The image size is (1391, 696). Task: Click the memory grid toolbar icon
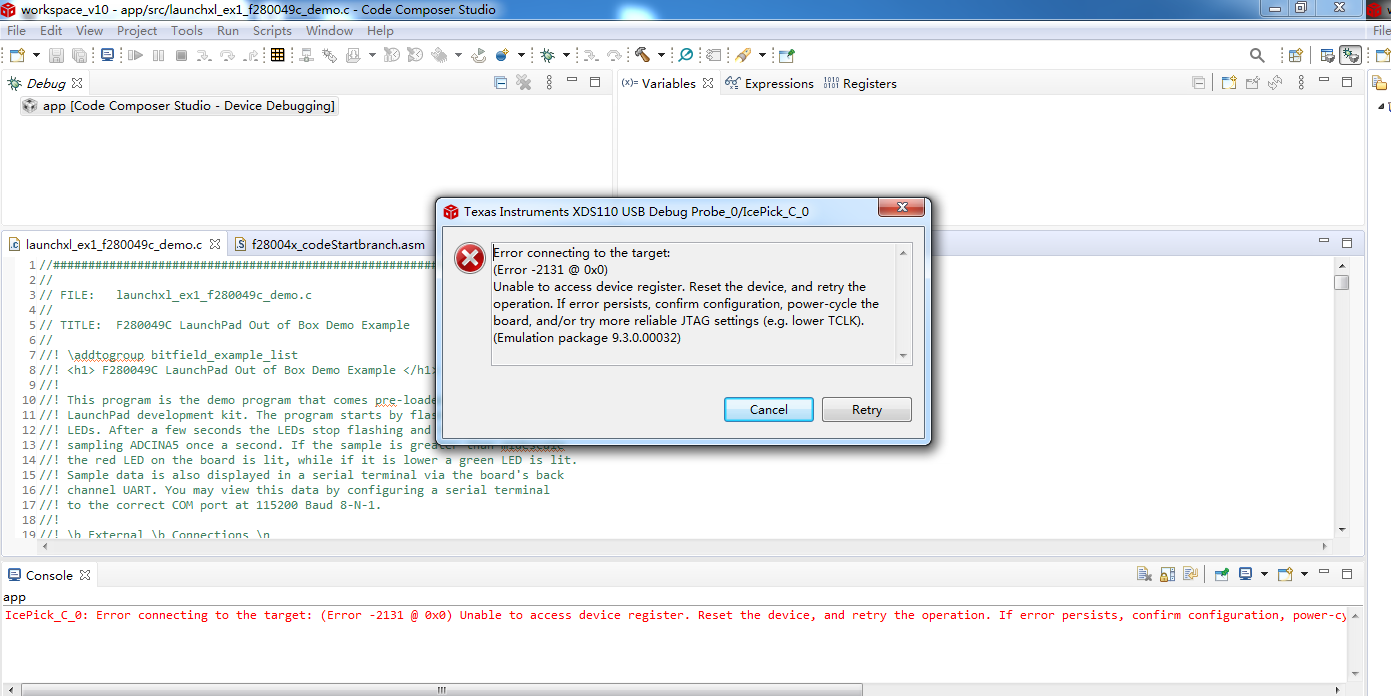click(278, 55)
